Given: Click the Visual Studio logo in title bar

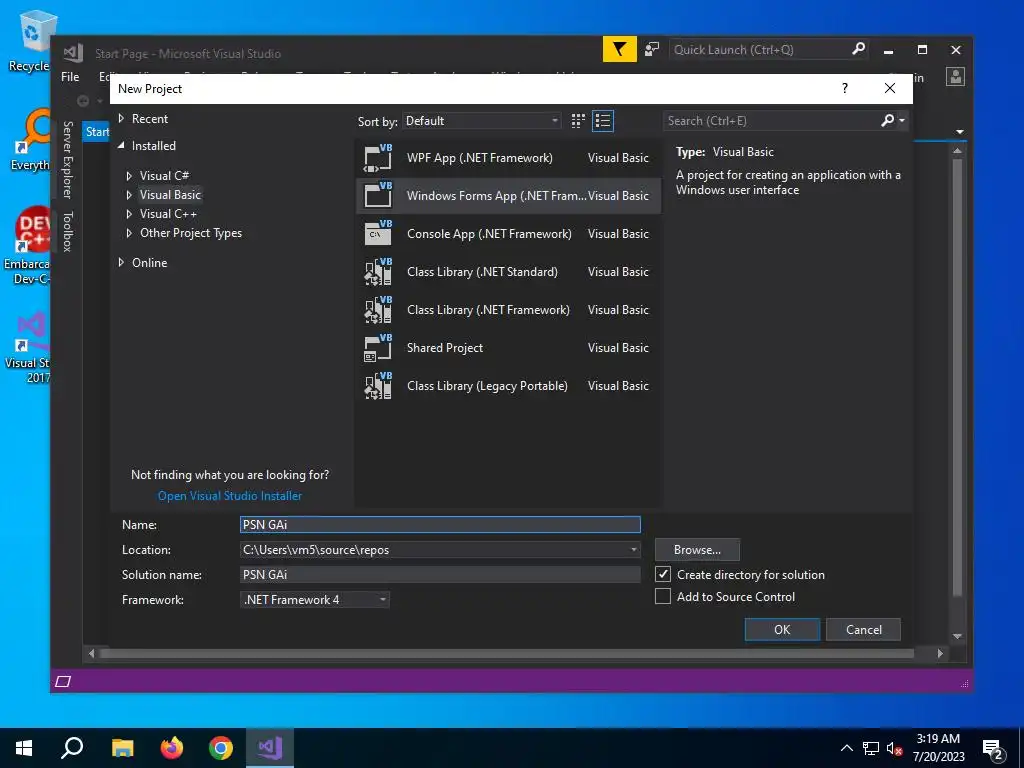Looking at the screenshot, I should pyautogui.click(x=73, y=52).
